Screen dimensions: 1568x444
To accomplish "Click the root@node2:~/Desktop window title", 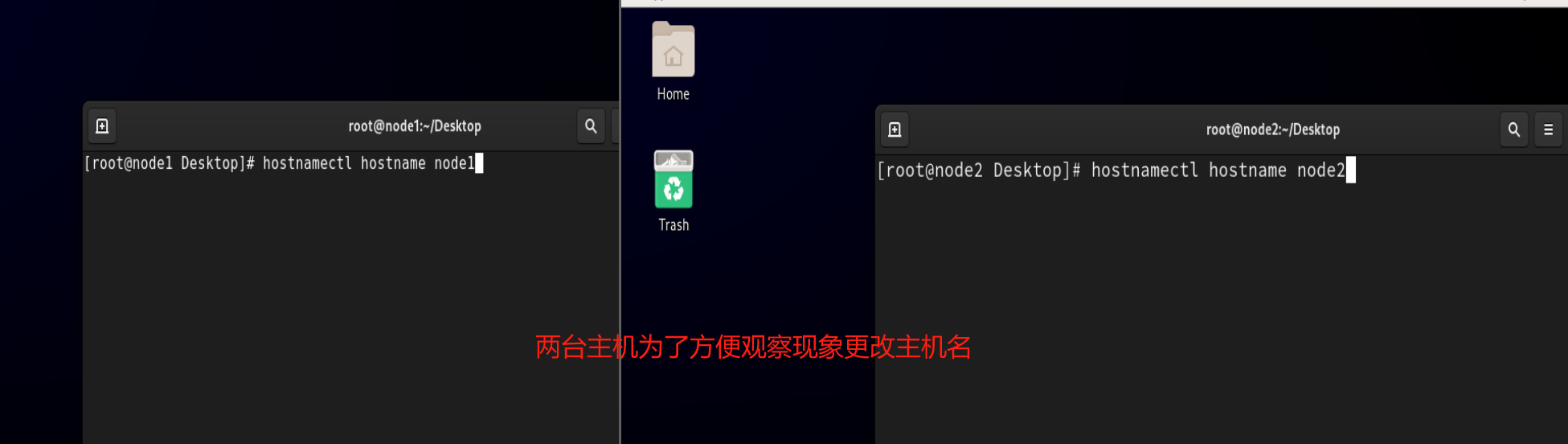I will coord(1273,129).
